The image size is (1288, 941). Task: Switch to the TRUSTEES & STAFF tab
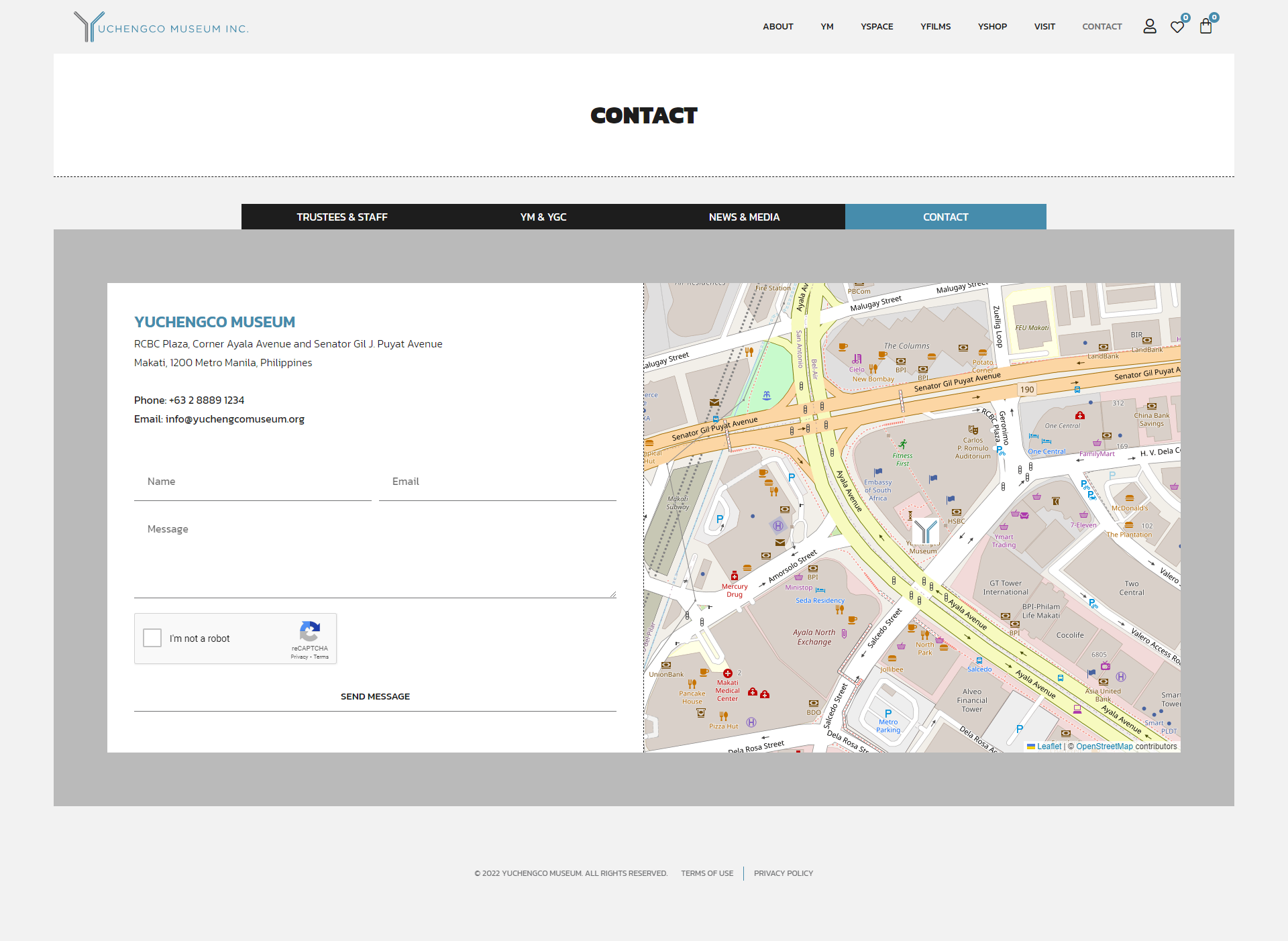pos(342,217)
